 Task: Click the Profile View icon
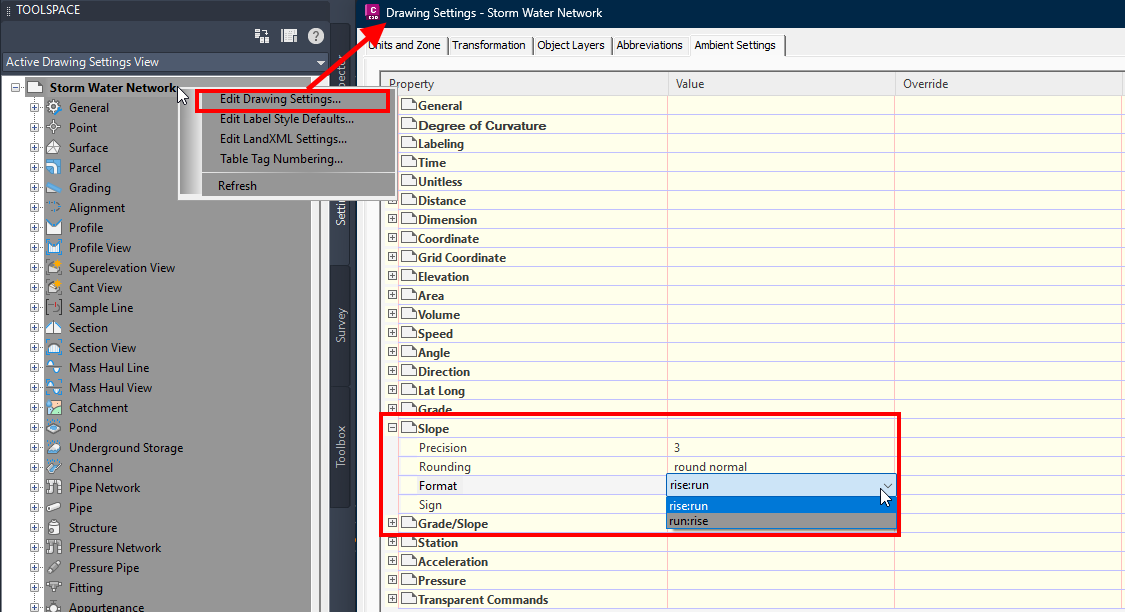[54, 248]
